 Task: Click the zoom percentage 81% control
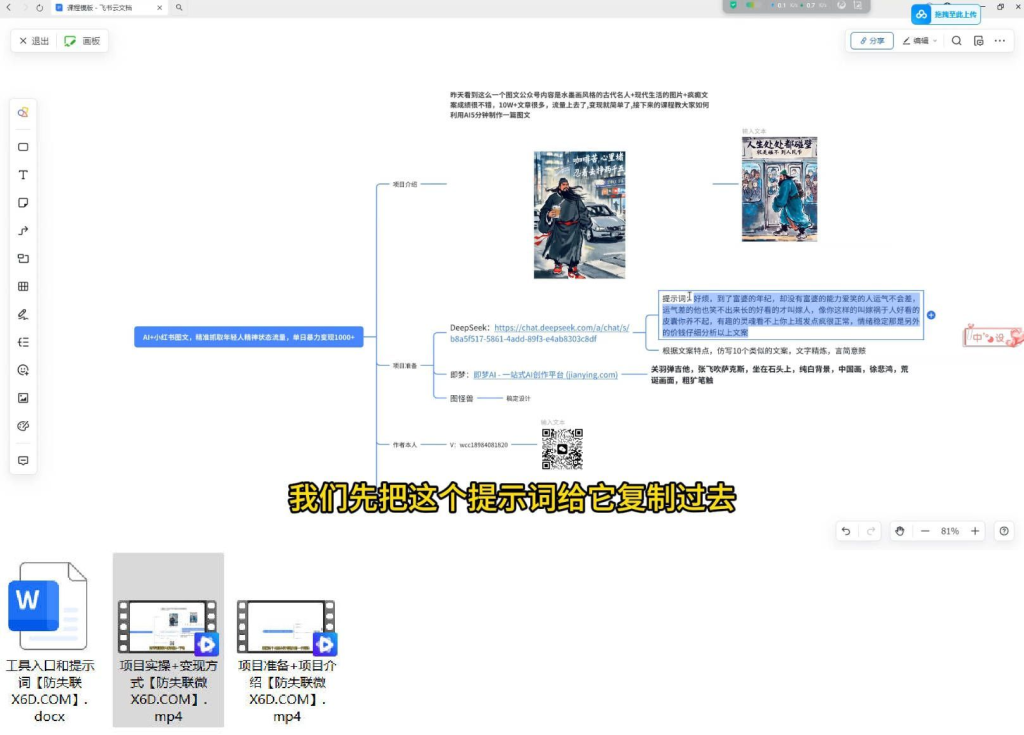[950, 531]
